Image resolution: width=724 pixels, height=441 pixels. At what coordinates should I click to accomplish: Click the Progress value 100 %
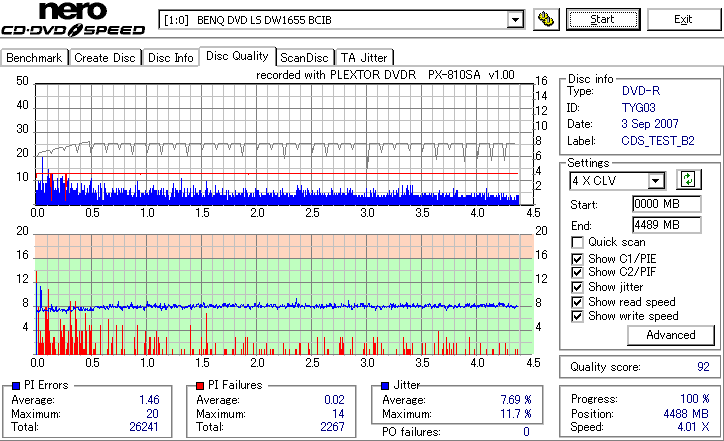[695, 399]
